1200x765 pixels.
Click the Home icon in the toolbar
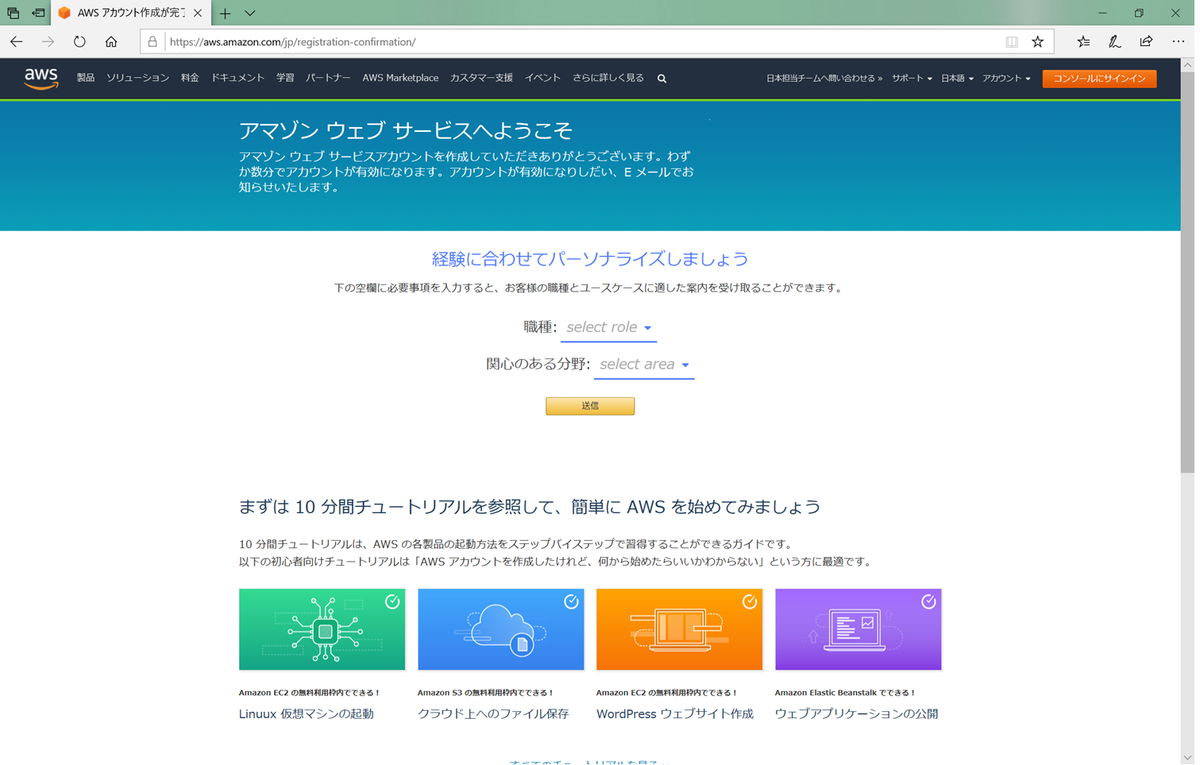[111, 42]
